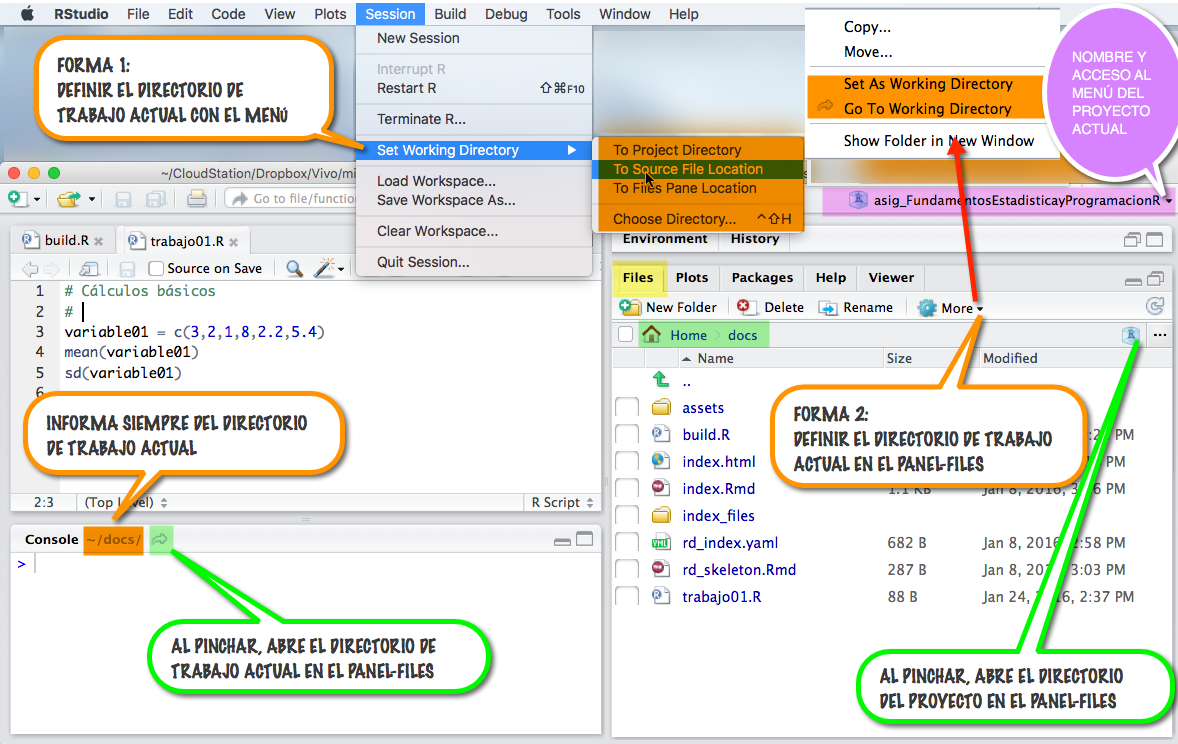The image size is (1178, 744).
Task: Open the rd_skeleton.Rmd file link
Action: (x=739, y=570)
